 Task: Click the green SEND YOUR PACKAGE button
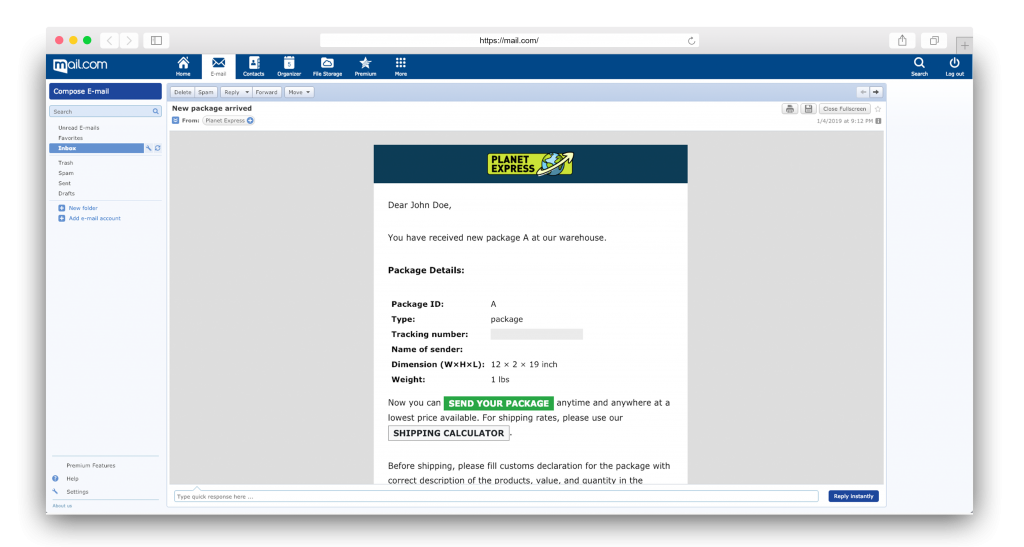point(498,403)
